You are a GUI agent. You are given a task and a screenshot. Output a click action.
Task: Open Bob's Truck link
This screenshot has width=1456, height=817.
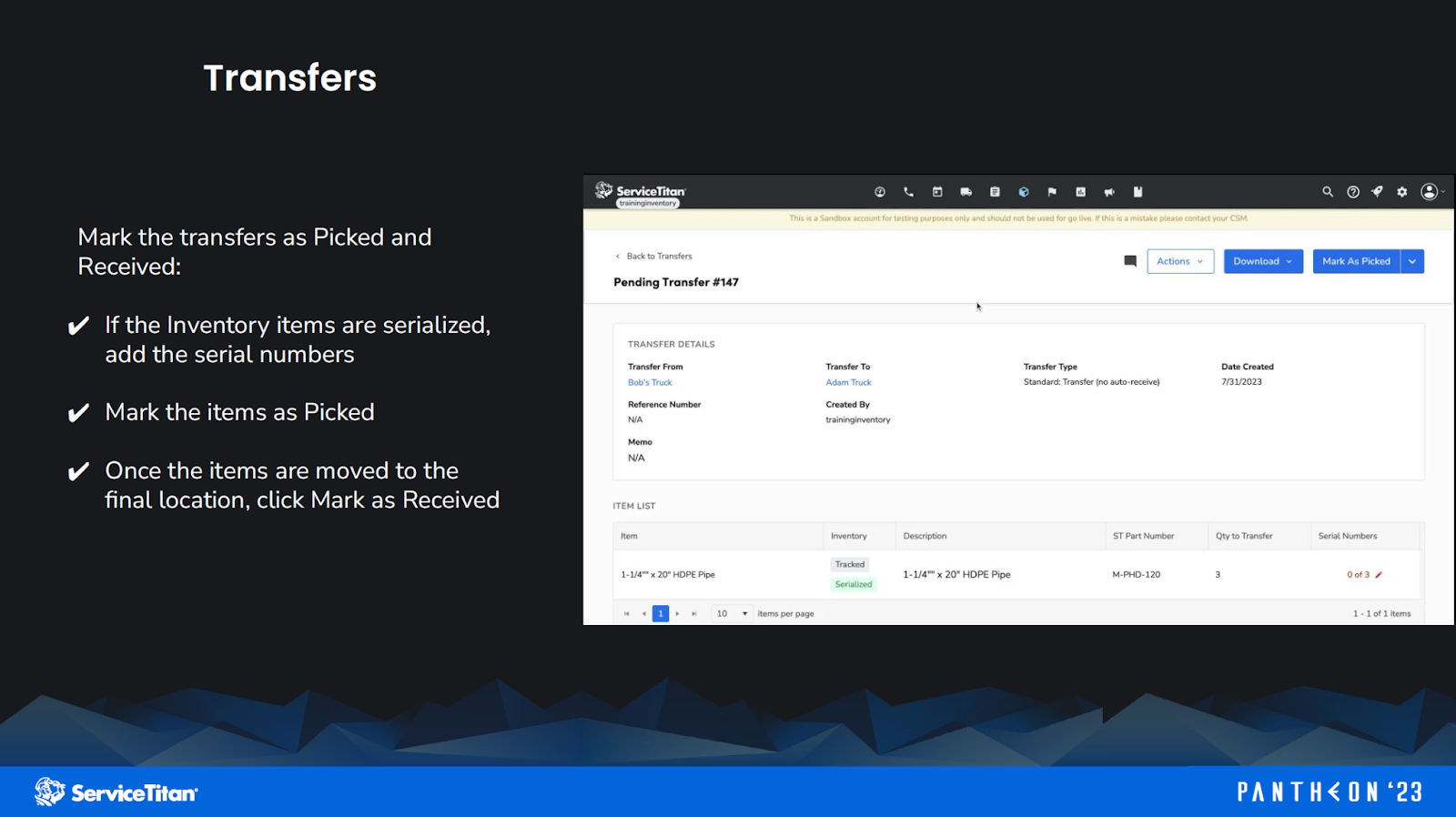pos(650,383)
